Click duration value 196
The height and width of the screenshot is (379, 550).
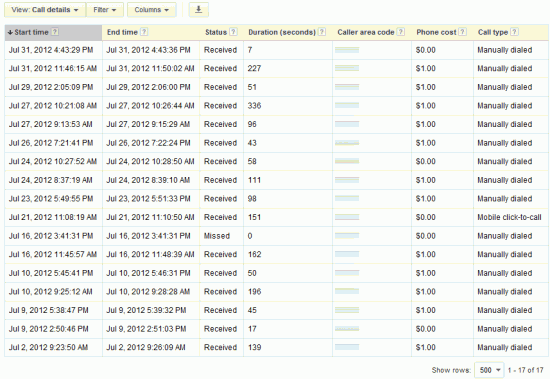pyautogui.click(x=254, y=292)
